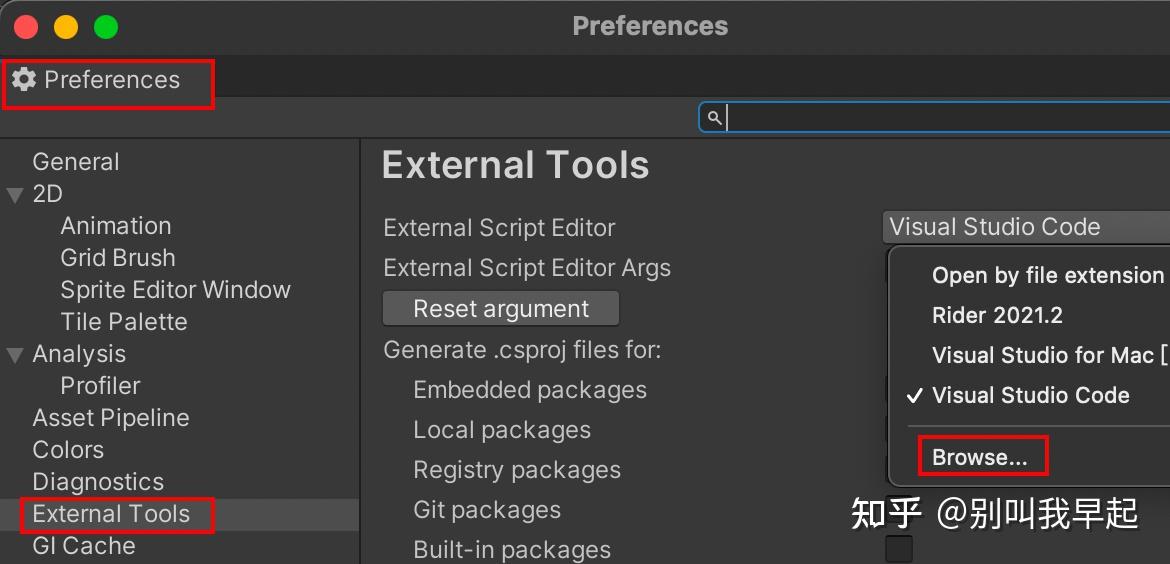Select Sprite Editor Window in sidebar
1170x564 pixels.
click(175, 290)
